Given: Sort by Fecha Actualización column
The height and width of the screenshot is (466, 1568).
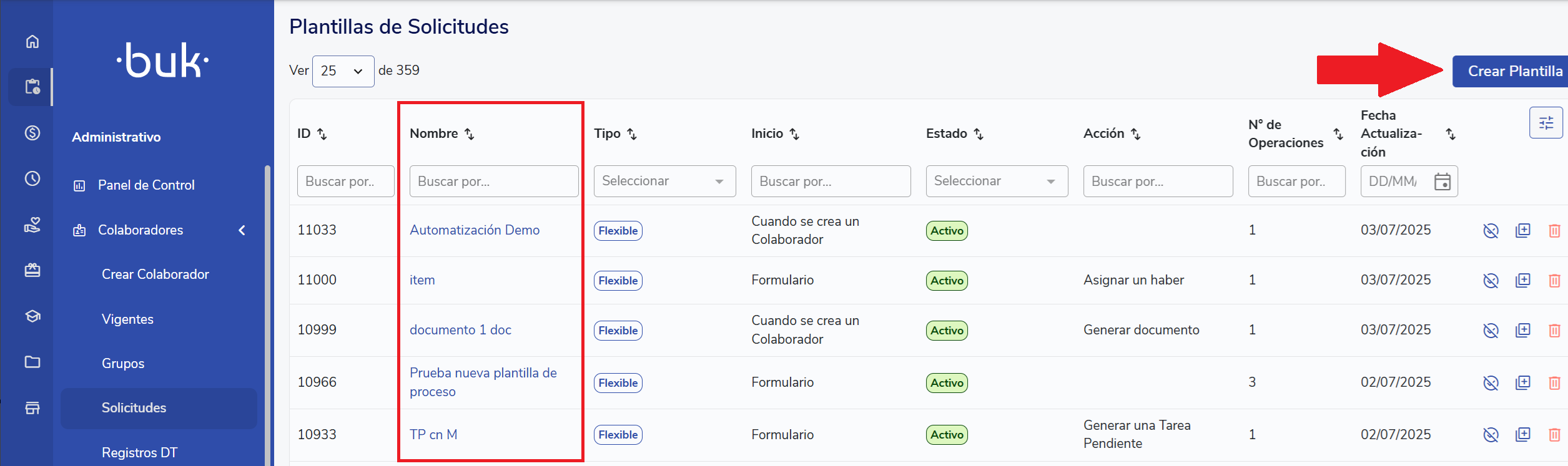Looking at the screenshot, I should [x=1451, y=134].
